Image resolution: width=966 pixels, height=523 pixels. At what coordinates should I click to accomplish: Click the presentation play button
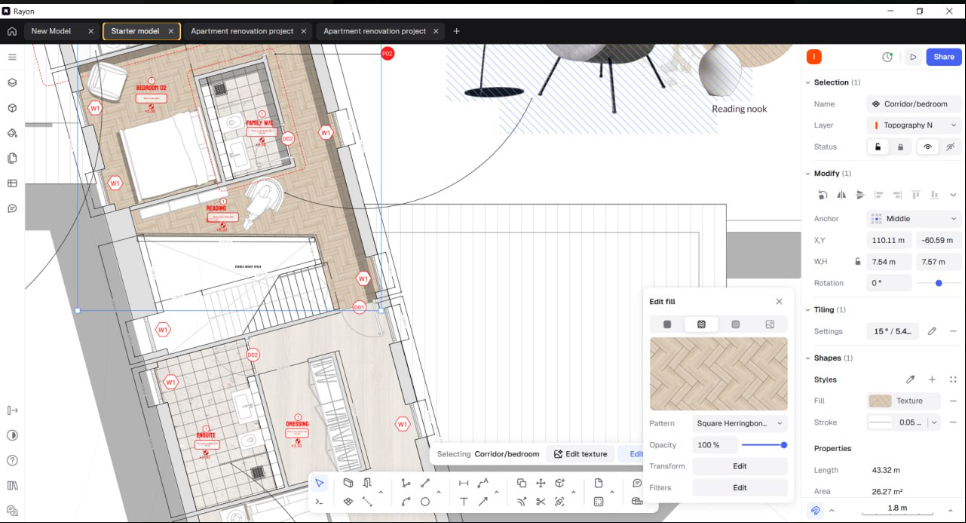point(913,57)
